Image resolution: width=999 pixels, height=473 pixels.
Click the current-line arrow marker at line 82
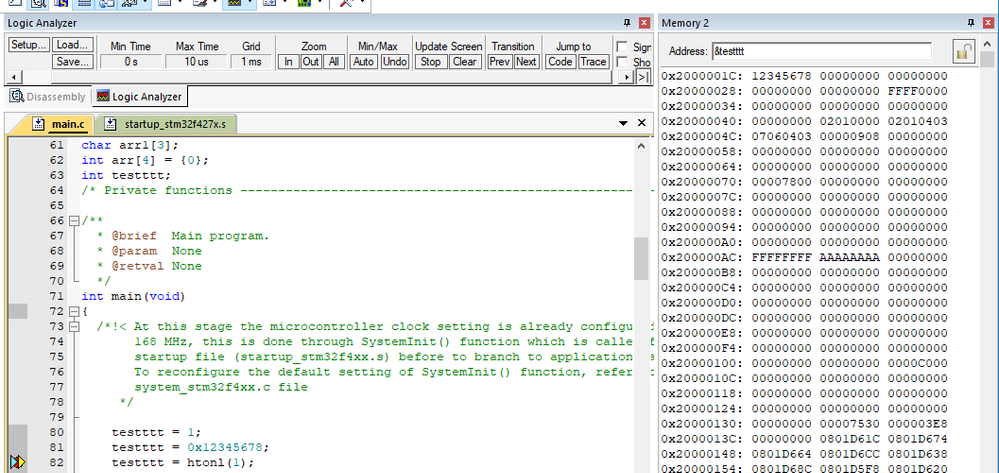(x=17, y=463)
